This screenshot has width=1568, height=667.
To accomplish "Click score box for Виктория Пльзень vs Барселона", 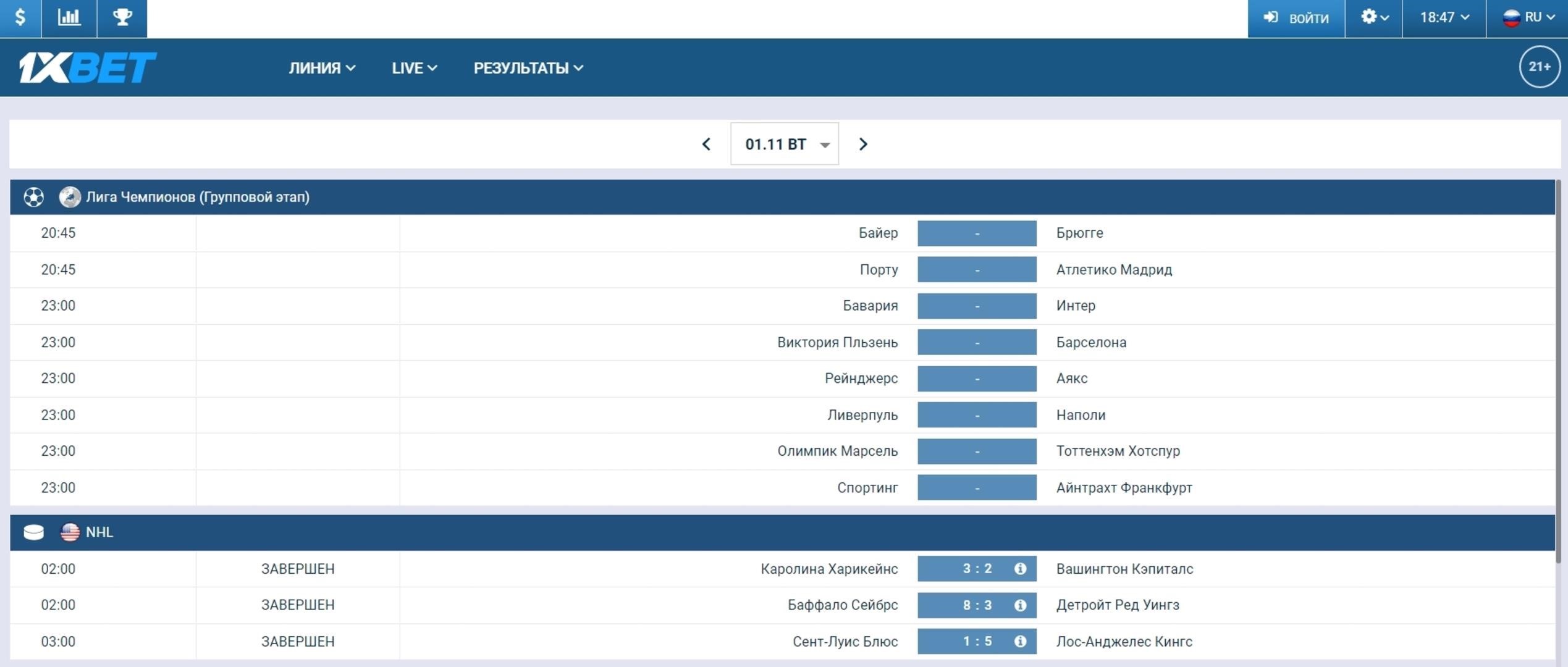I will [x=977, y=342].
